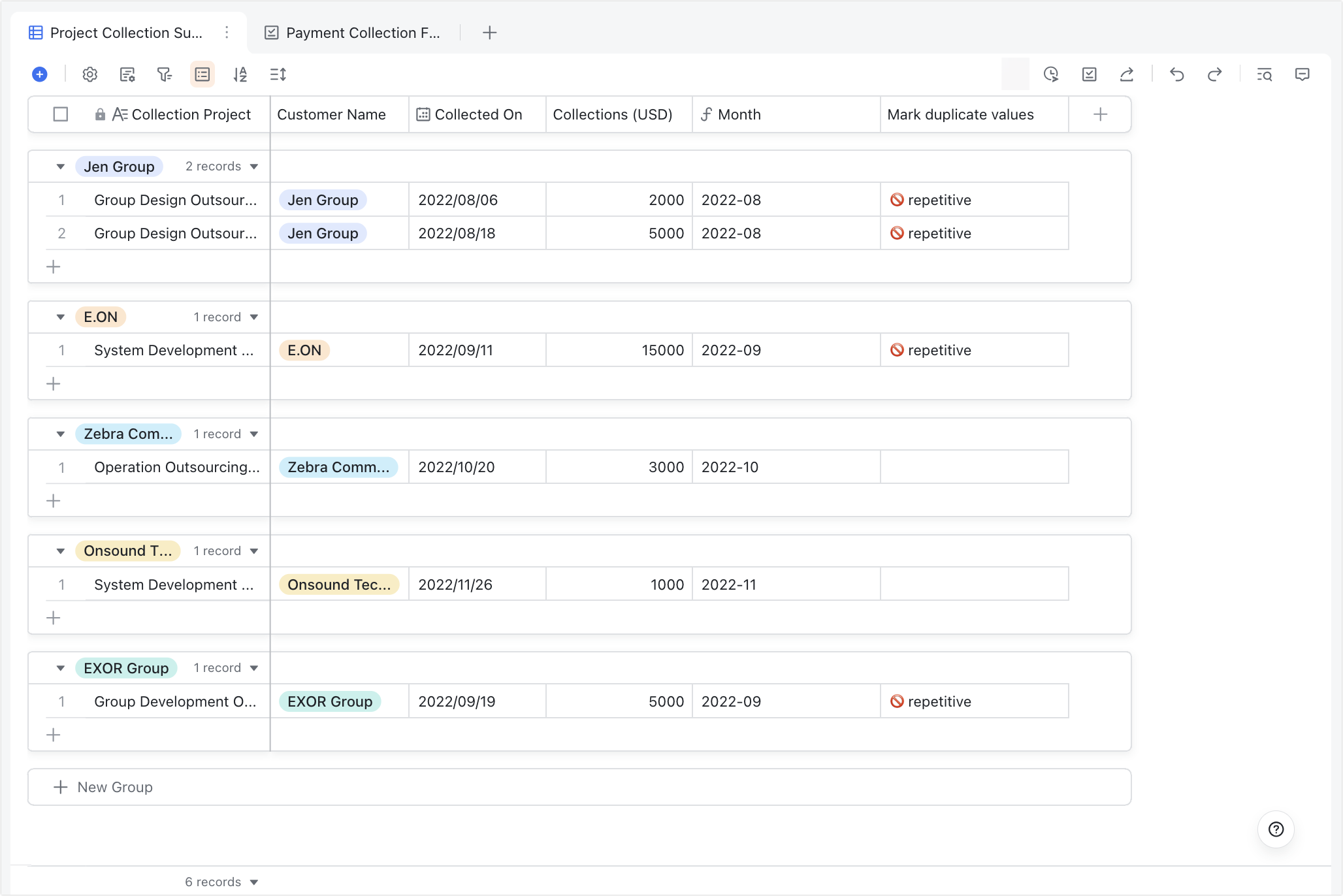
Task: Open the 6 records summary dropdown
Action: pos(254,882)
